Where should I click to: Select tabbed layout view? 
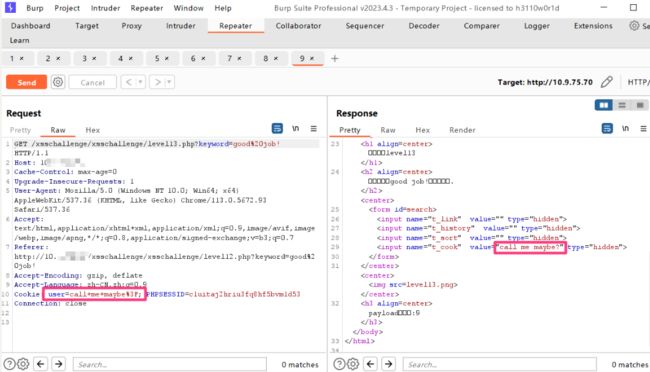pyautogui.click(x=640, y=105)
